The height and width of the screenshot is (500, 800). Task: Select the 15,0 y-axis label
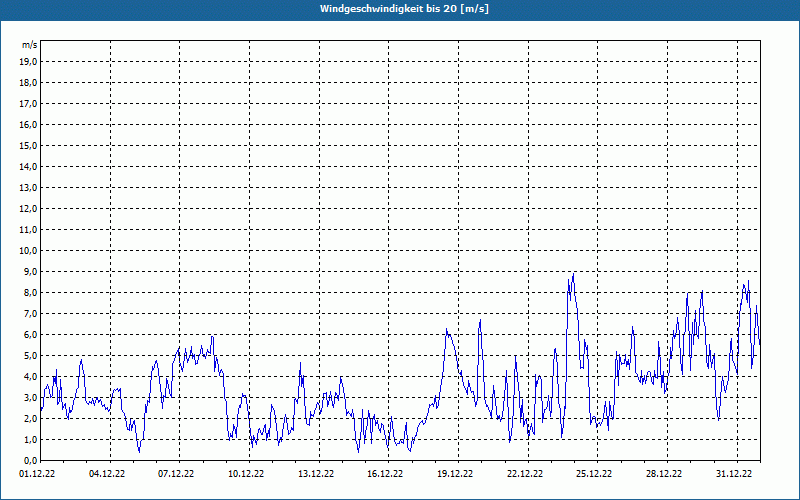pyautogui.click(x=28, y=145)
